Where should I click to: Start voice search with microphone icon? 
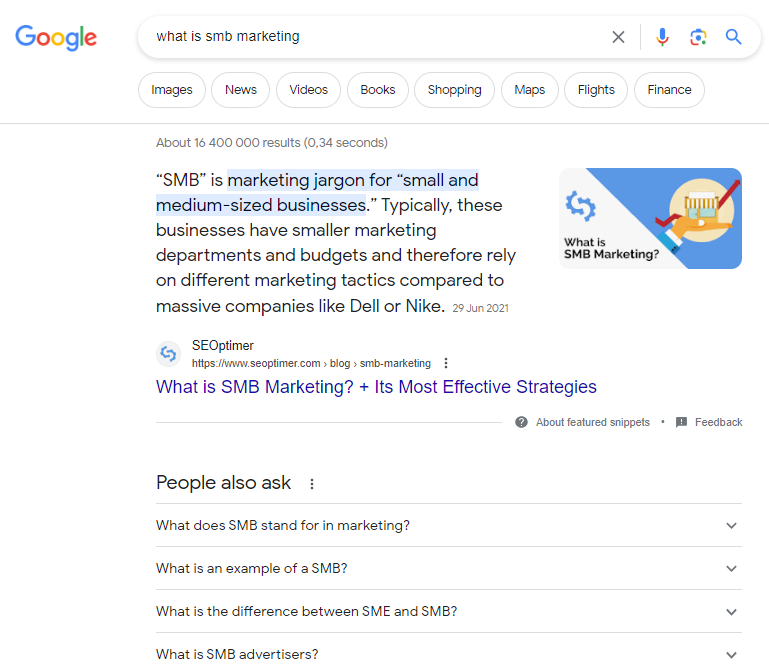(662, 37)
